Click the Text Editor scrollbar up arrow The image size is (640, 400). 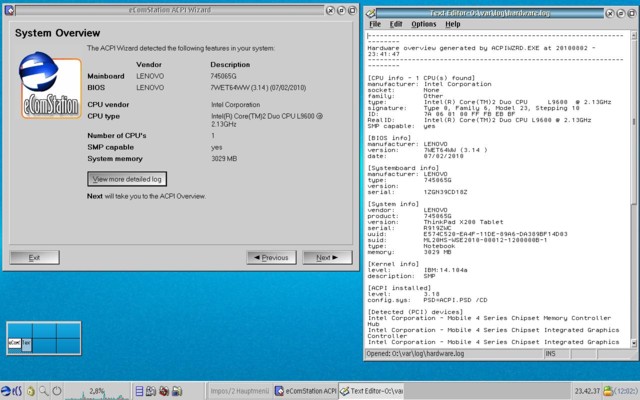(x=634, y=36)
